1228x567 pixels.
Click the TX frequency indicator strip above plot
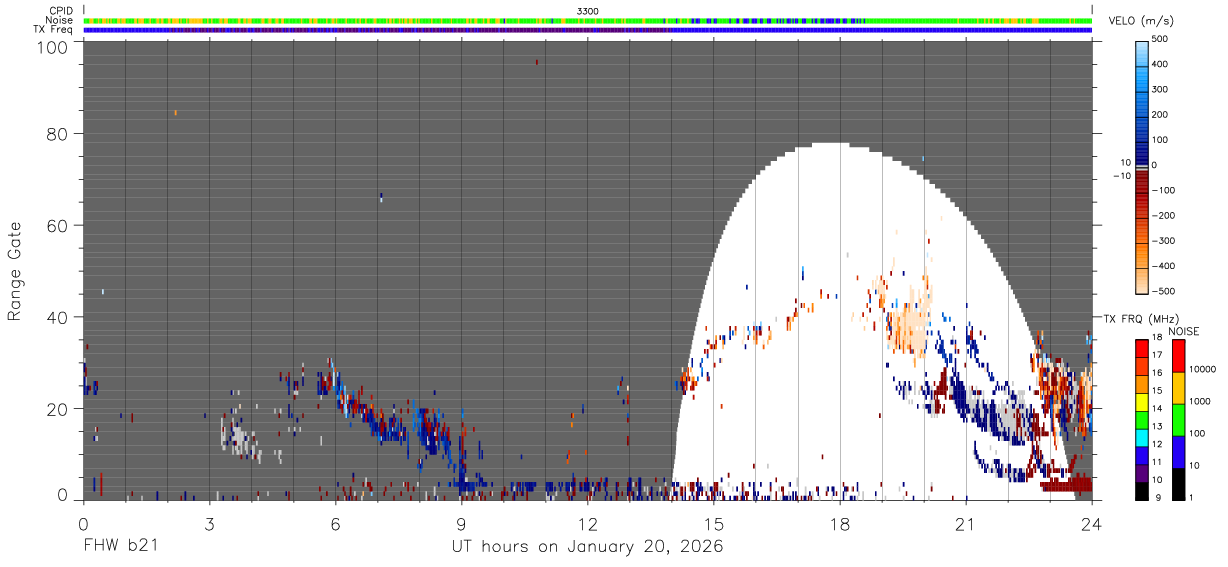click(588, 30)
